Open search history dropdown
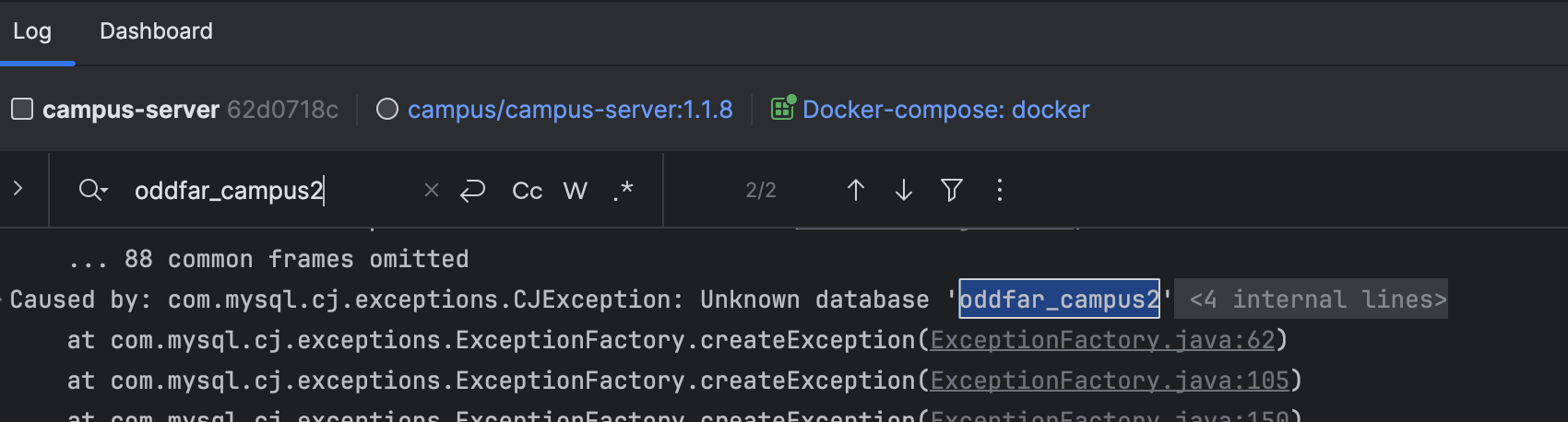The width and height of the screenshot is (1568, 422). 93,190
